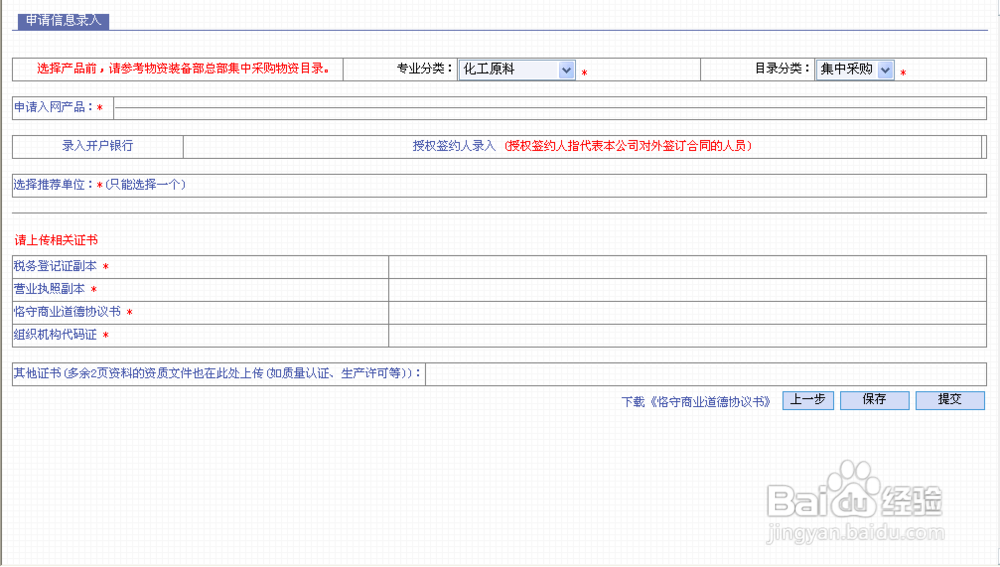Screen dimensions: 1000x567
Task: Click the 恪守商业道德协议书 upload cell
Action: [688, 313]
